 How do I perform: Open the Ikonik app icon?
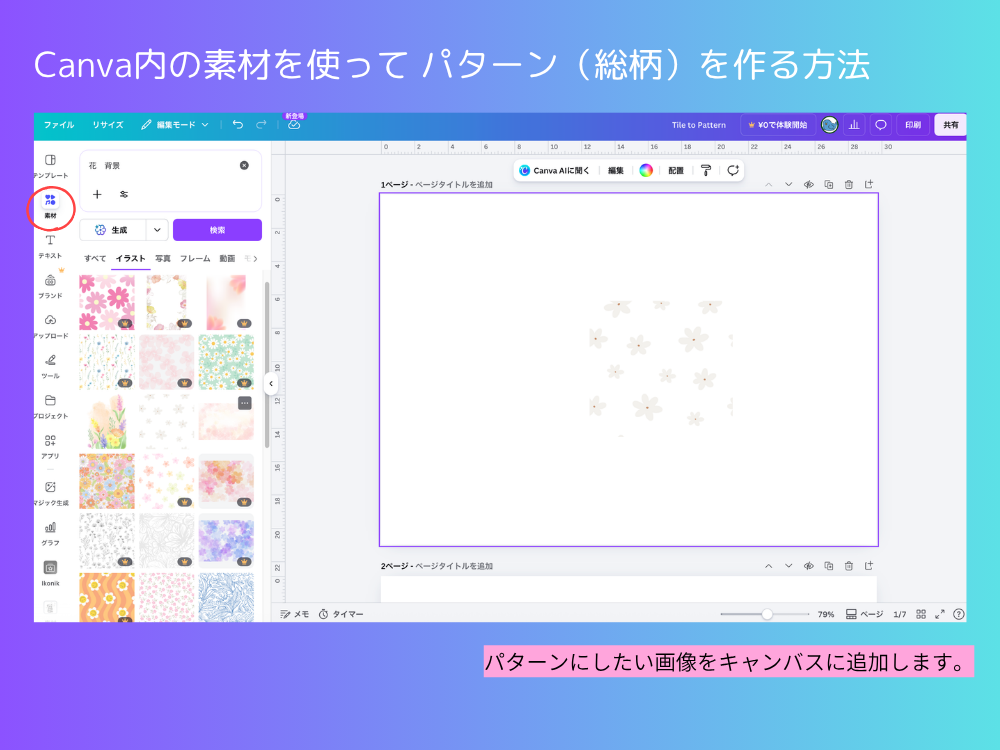click(x=50, y=573)
